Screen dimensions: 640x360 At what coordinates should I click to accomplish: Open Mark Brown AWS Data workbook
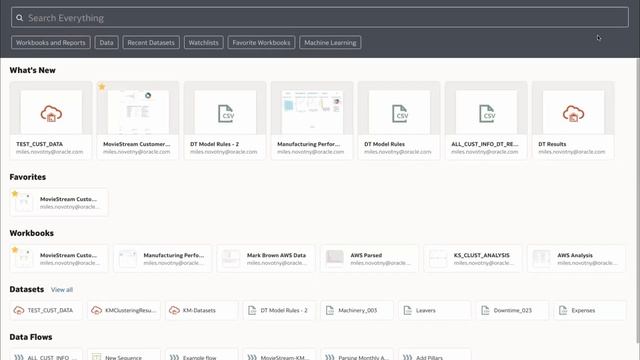266,258
